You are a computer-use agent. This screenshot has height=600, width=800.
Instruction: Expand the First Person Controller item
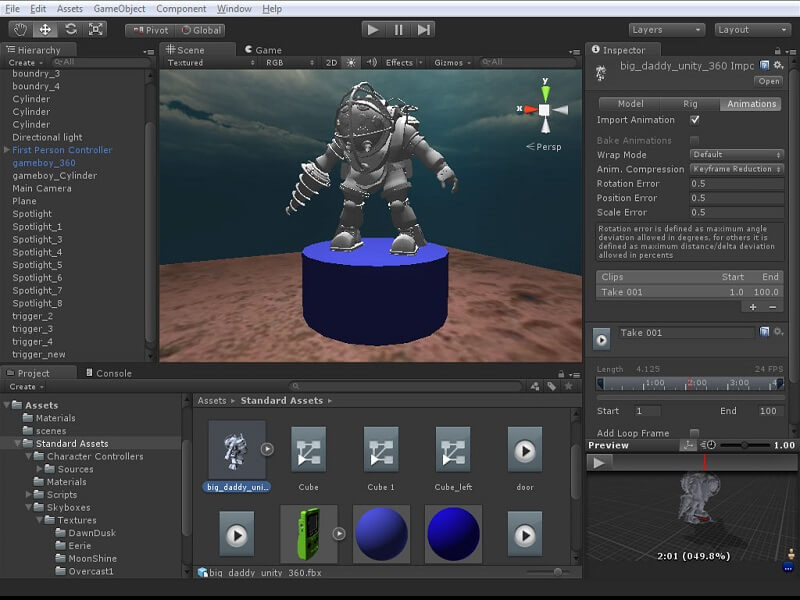[x=6, y=150]
